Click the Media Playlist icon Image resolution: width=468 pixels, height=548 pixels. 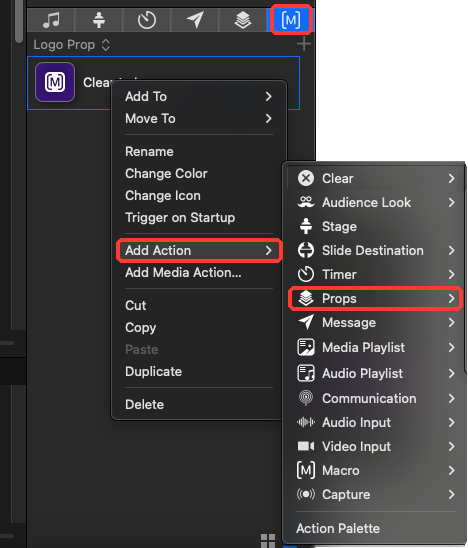[306, 347]
